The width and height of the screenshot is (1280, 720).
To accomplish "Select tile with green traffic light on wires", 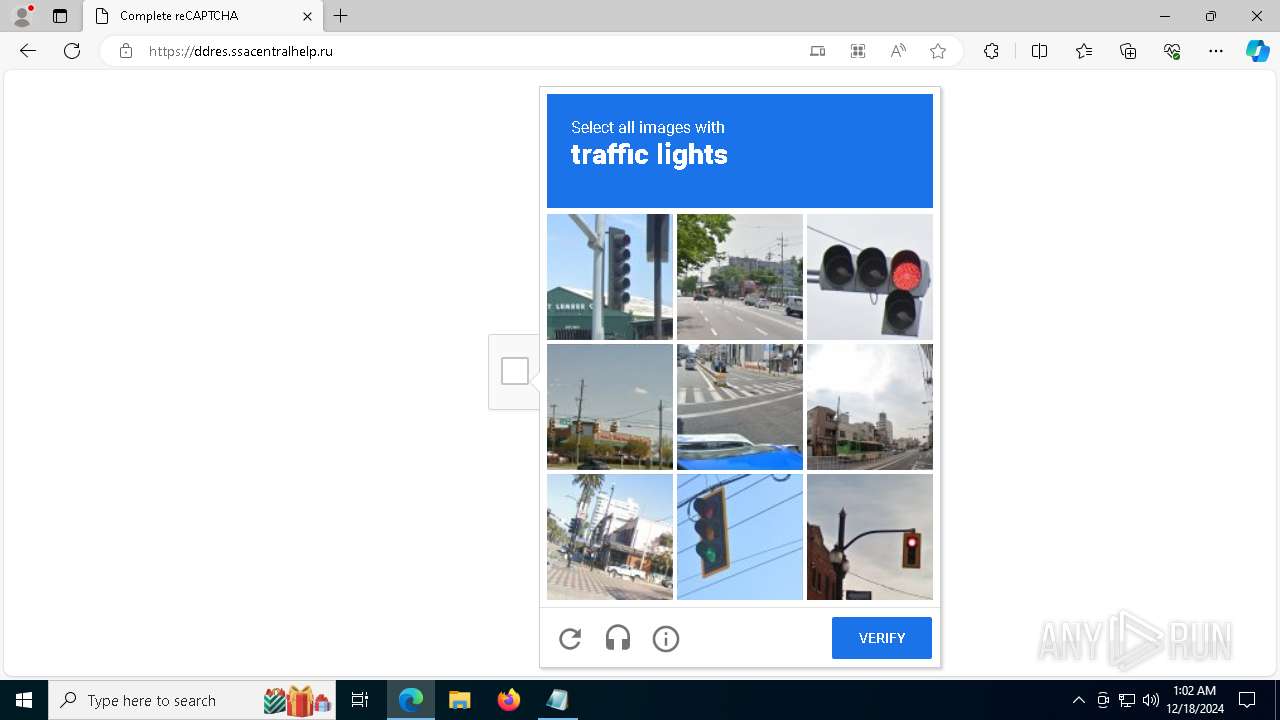I will click(740, 537).
